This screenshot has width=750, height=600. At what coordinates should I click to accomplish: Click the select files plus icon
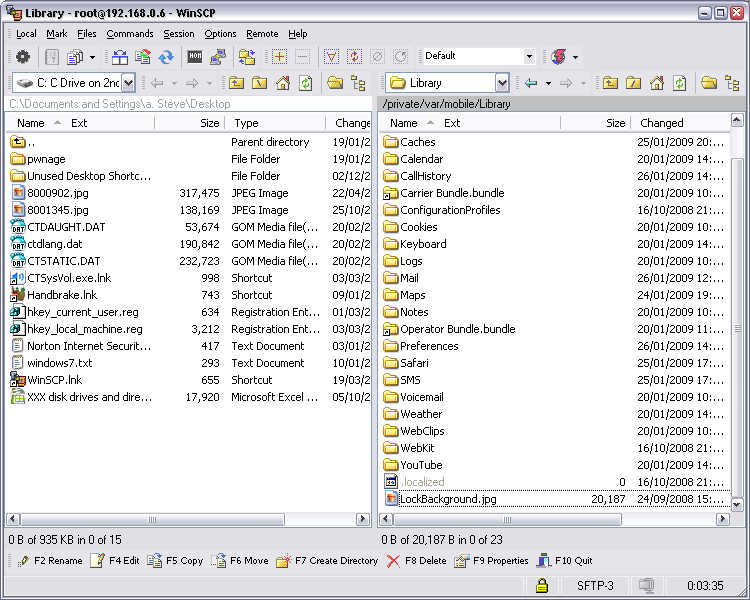click(x=279, y=57)
